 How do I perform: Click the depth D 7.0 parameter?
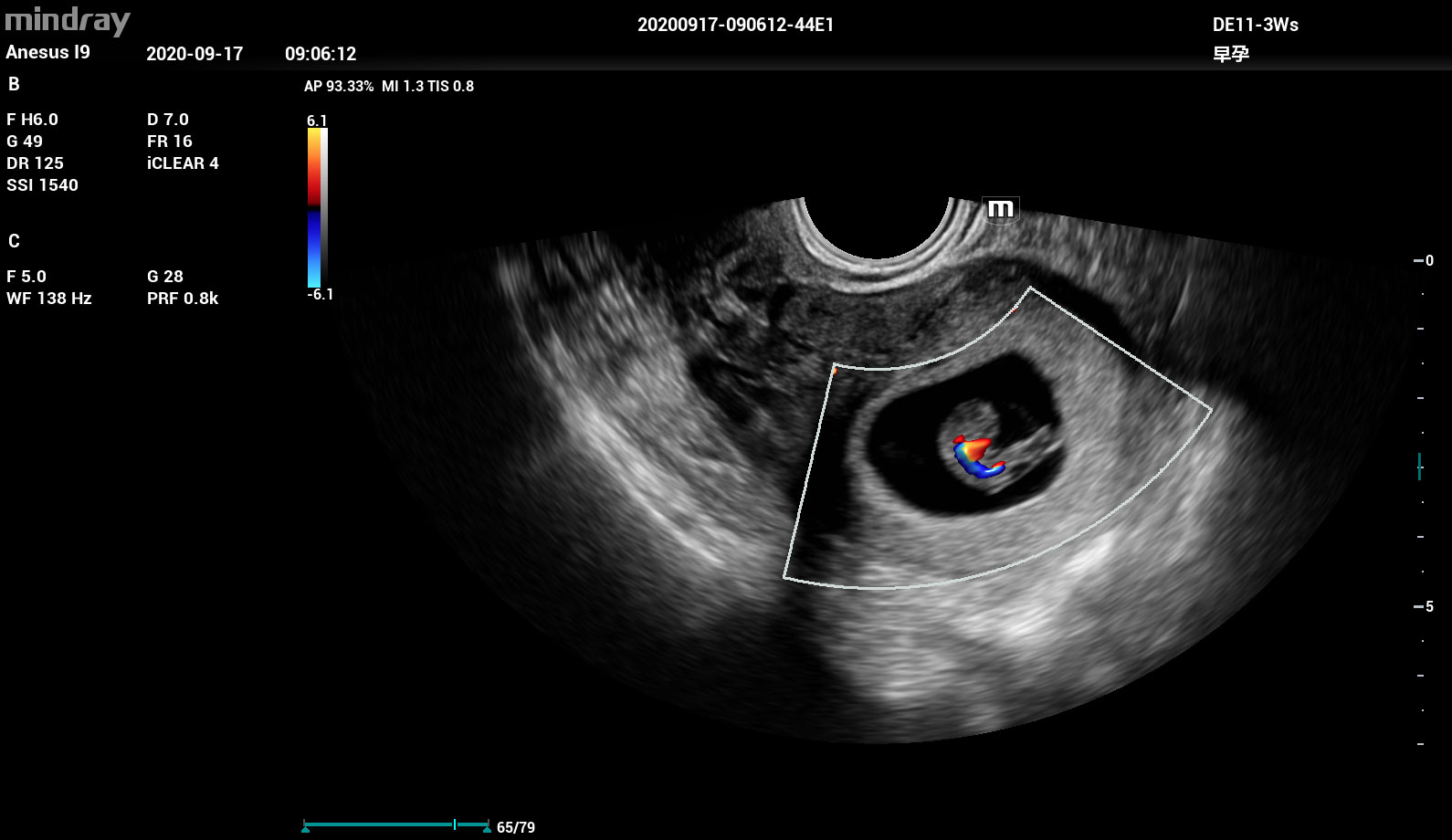click(168, 120)
